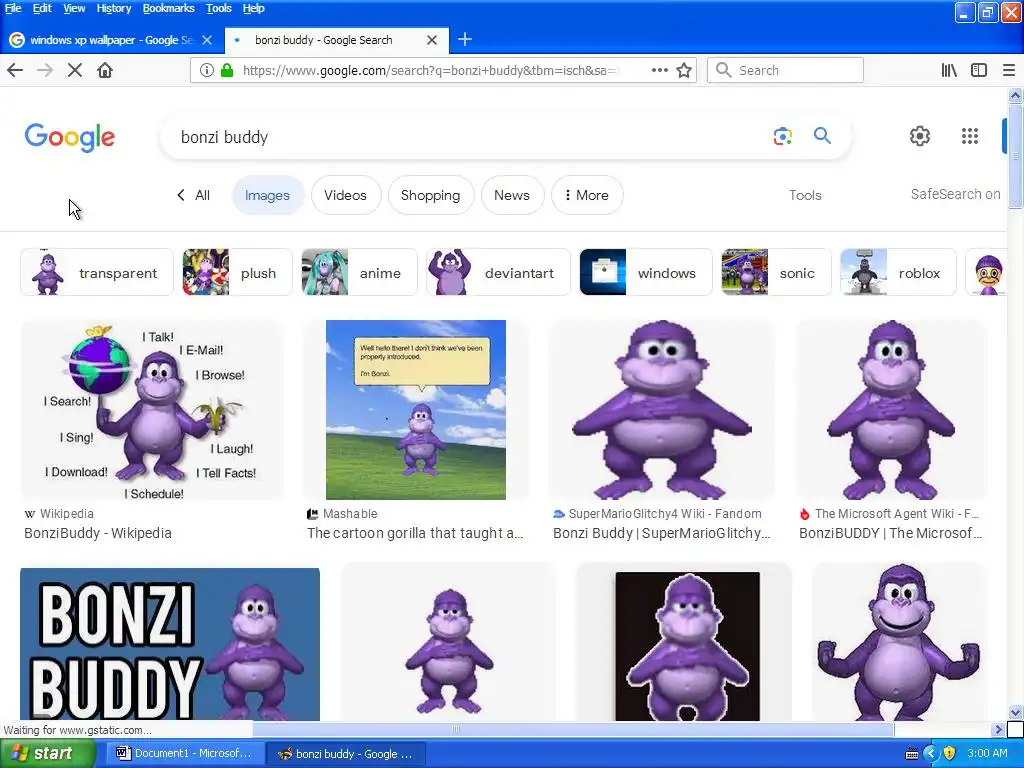Open the Bonzi image with black background
The image size is (1024, 768).
(687, 646)
